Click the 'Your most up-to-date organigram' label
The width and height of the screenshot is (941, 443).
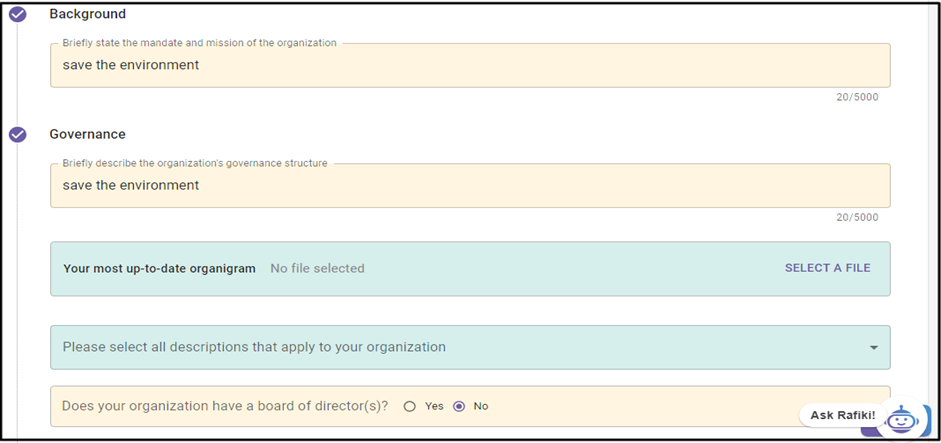tap(160, 268)
